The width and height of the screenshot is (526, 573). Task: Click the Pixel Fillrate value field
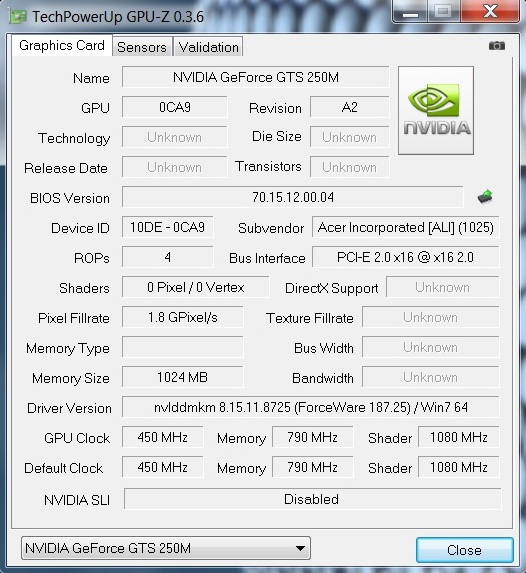182,317
